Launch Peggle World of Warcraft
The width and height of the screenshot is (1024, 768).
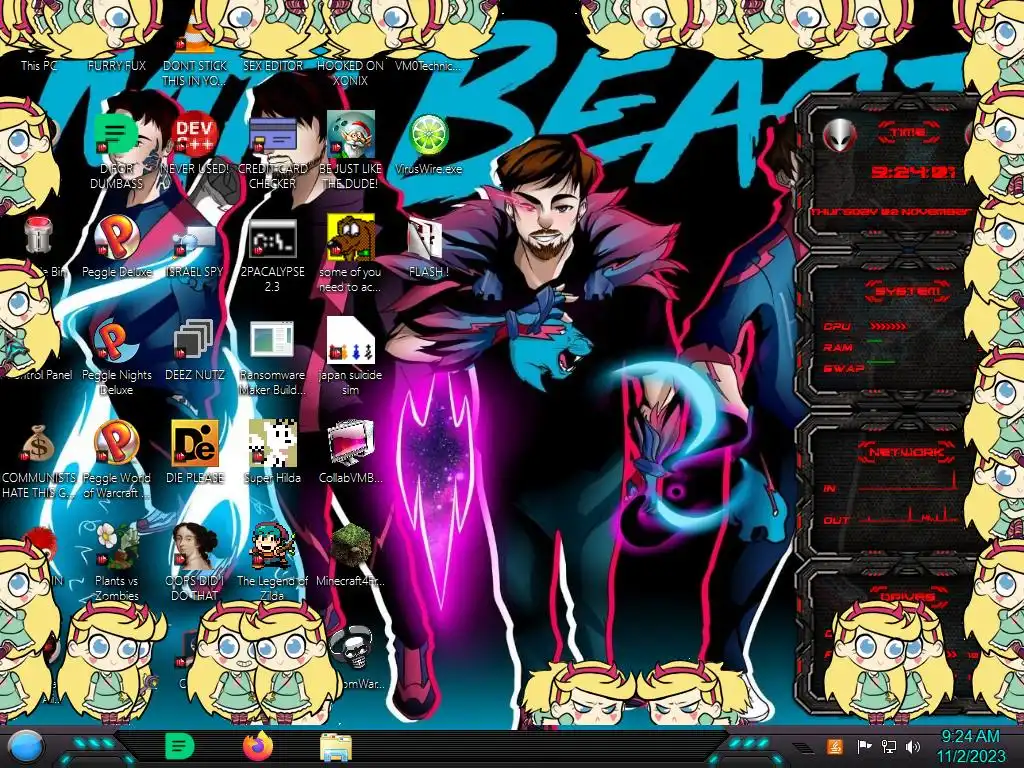116,443
